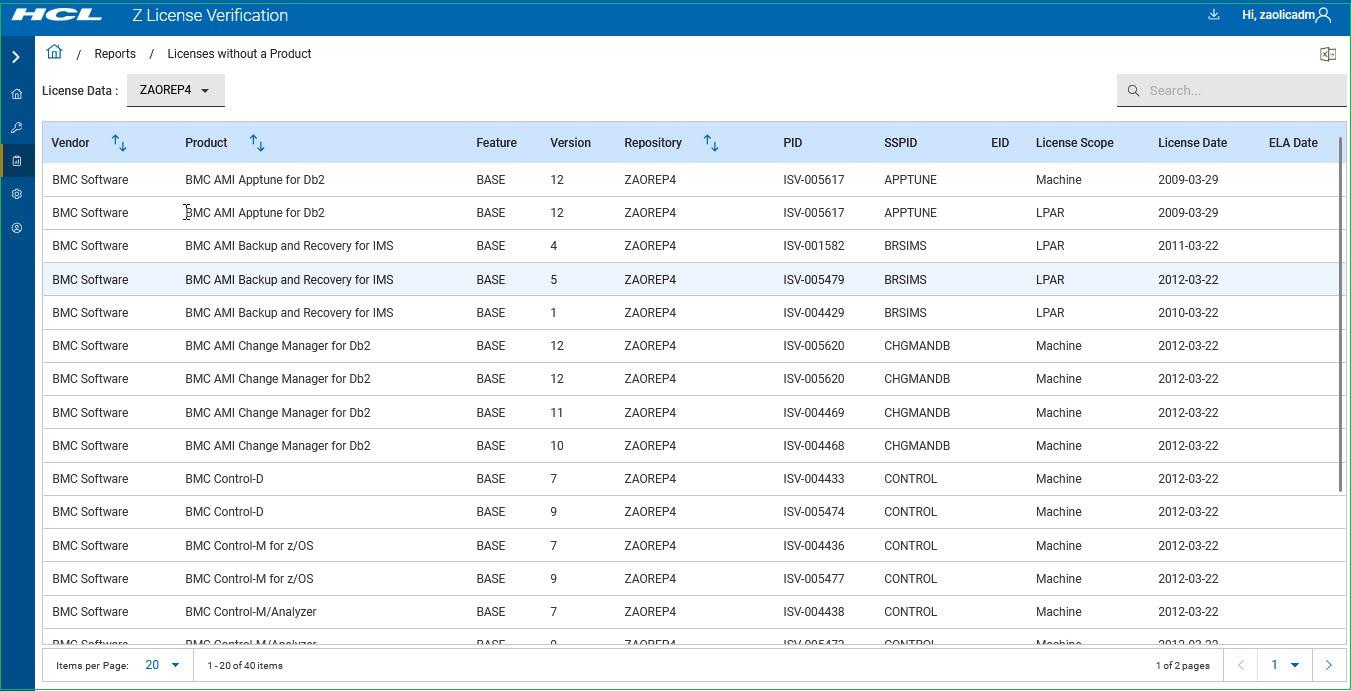Go to the next page of results

1328,665
